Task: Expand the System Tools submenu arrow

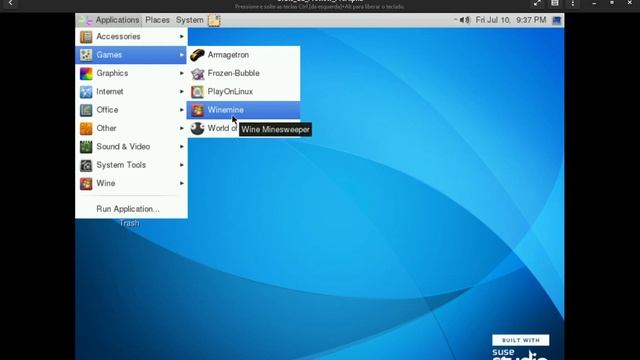Action: pos(182,165)
